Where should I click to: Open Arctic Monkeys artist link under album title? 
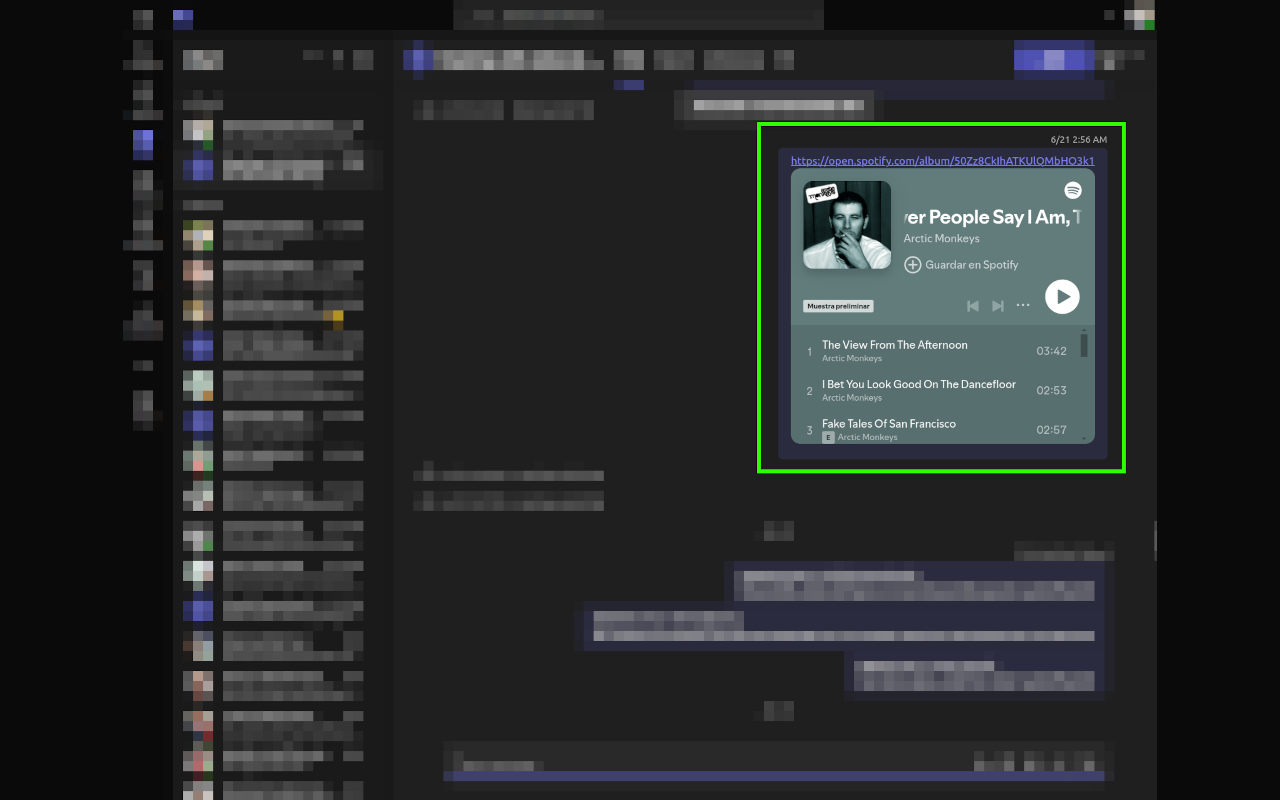click(941, 239)
